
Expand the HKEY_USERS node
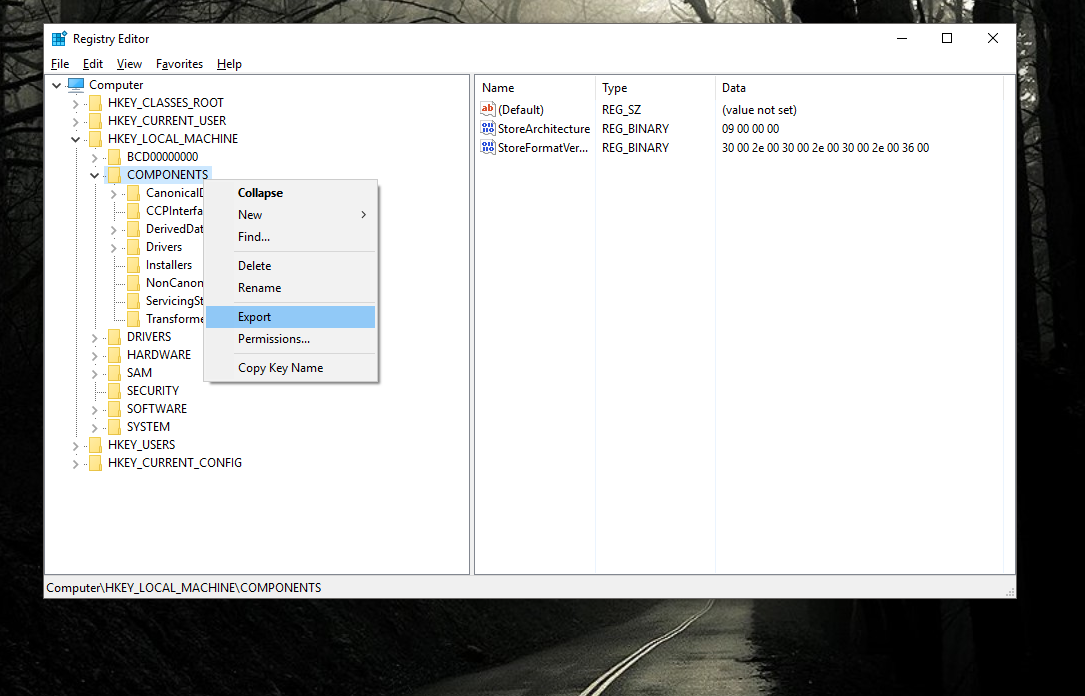pos(75,446)
